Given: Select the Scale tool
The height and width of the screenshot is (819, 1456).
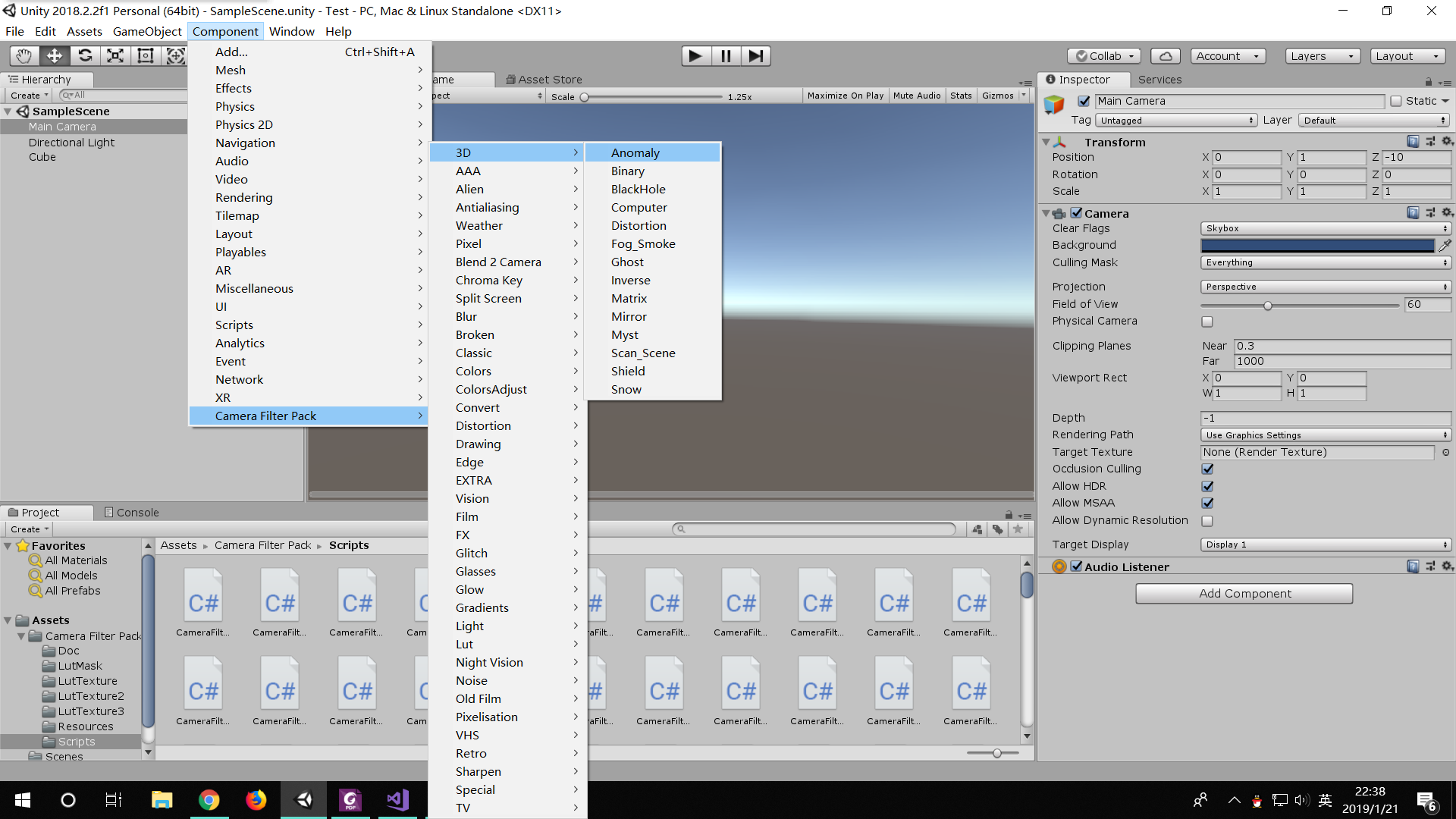Looking at the screenshot, I should pos(115,55).
